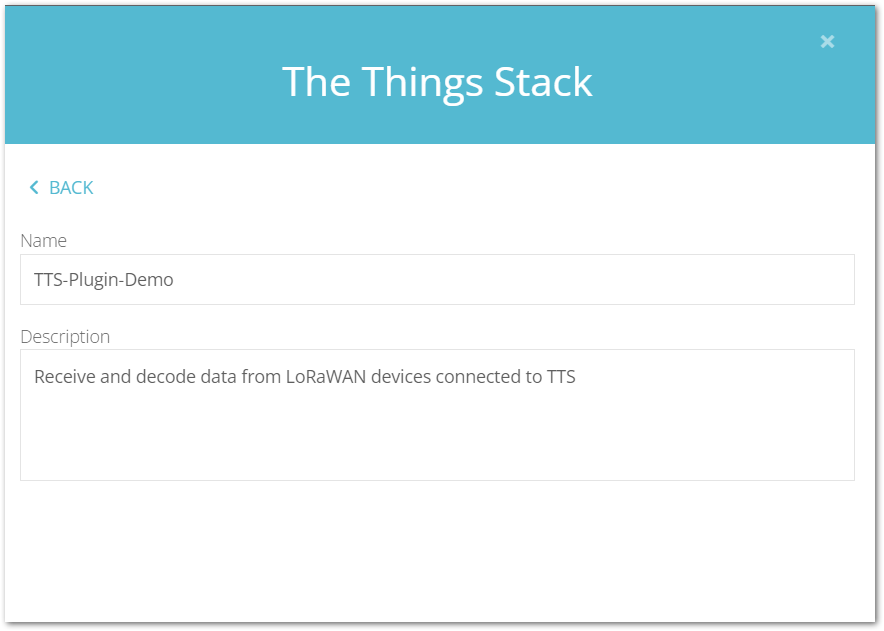Place cursor after "TTS" ending the description

click(x=577, y=378)
